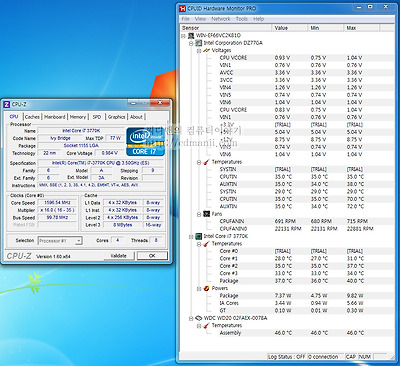400x366 pixels.
Task: Open the Processor #1 selection dropdown
Action: click(x=60, y=241)
